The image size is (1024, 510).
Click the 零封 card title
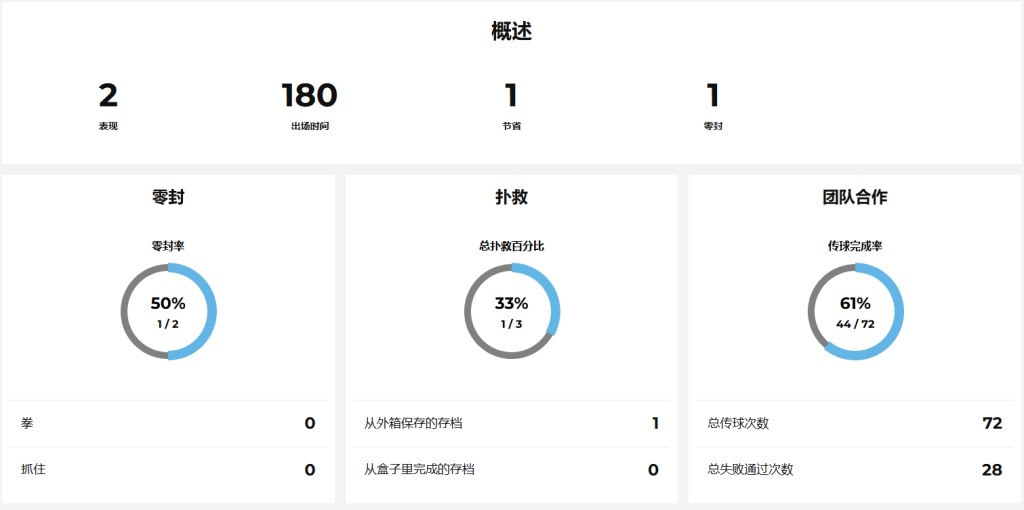click(168, 197)
